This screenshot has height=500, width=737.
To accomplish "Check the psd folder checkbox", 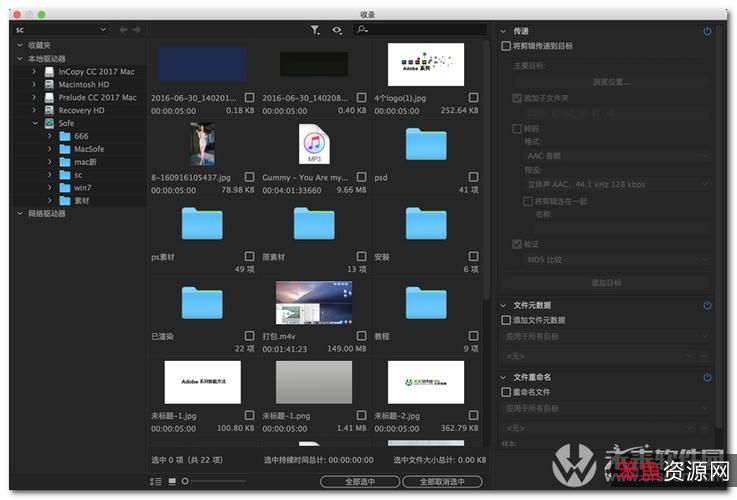I will (473, 177).
